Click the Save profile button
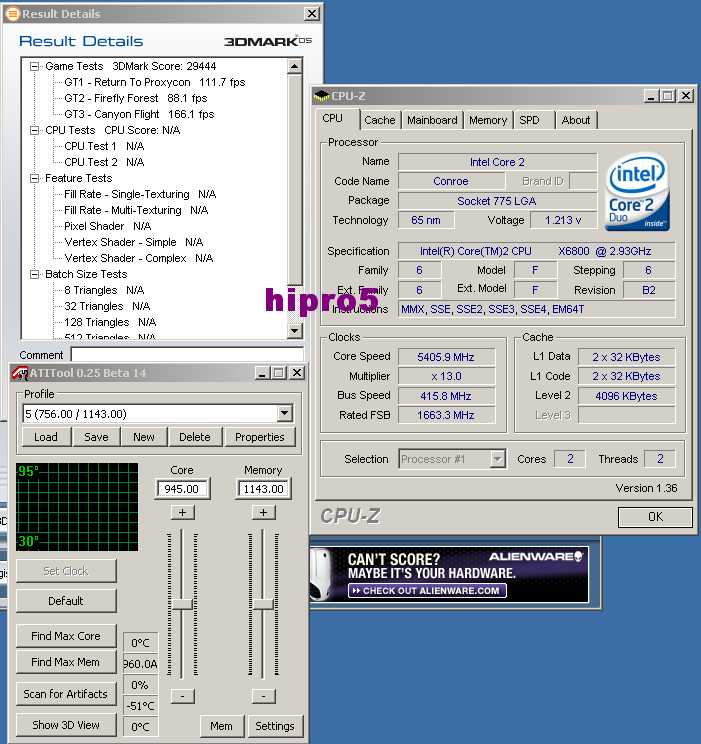 96,437
